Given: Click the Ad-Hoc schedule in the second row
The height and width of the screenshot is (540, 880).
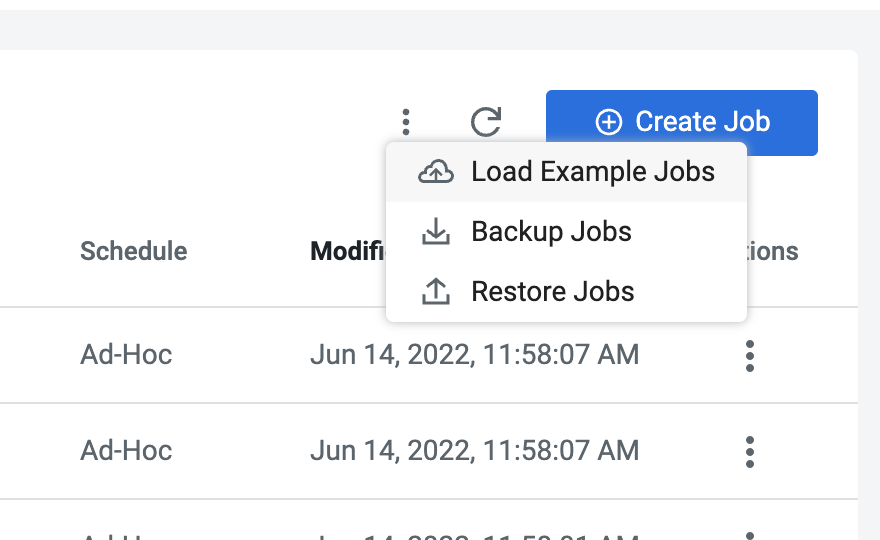Looking at the screenshot, I should tap(126, 451).
